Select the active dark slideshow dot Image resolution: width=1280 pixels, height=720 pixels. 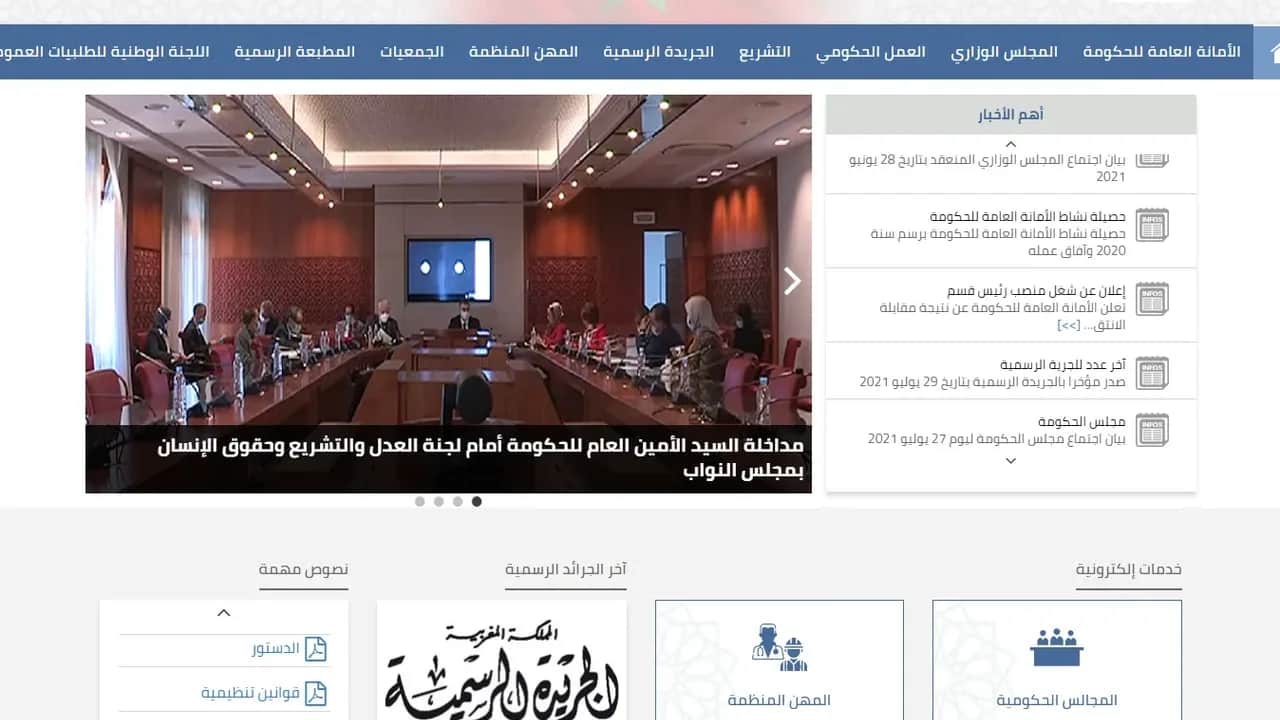(477, 502)
